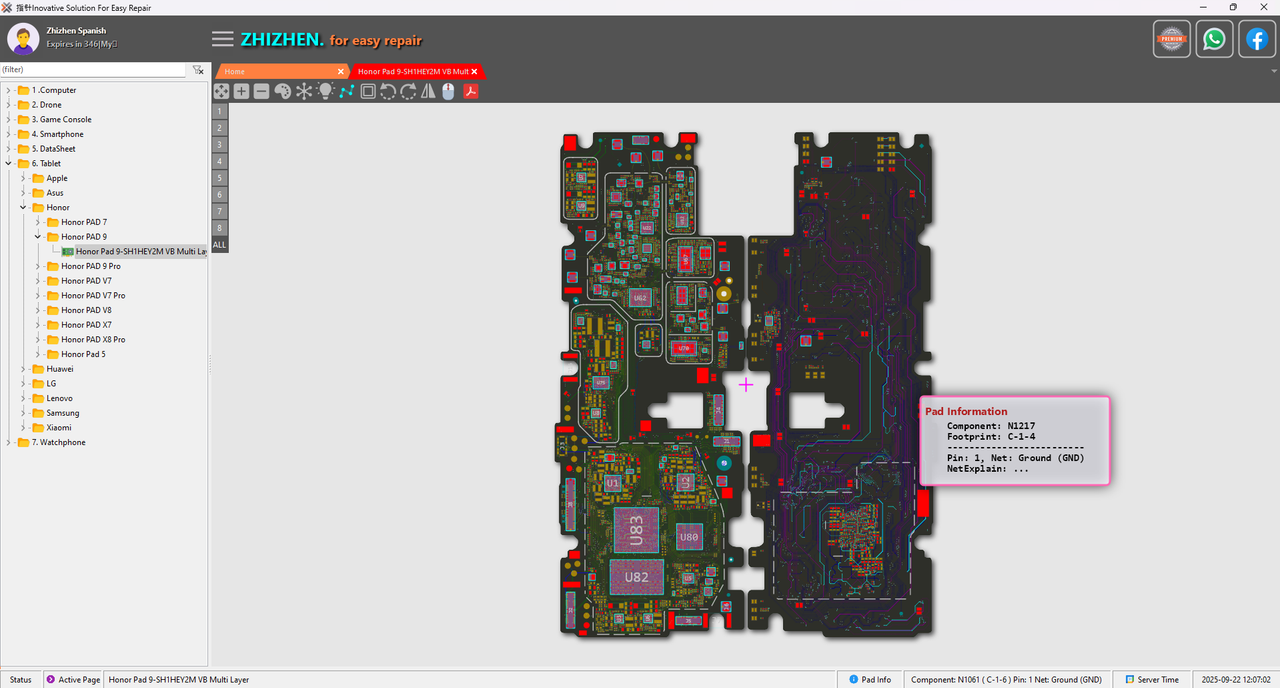Collapse the 6. Tablet folder
This screenshot has width=1280, height=688.
(x=9, y=163)
